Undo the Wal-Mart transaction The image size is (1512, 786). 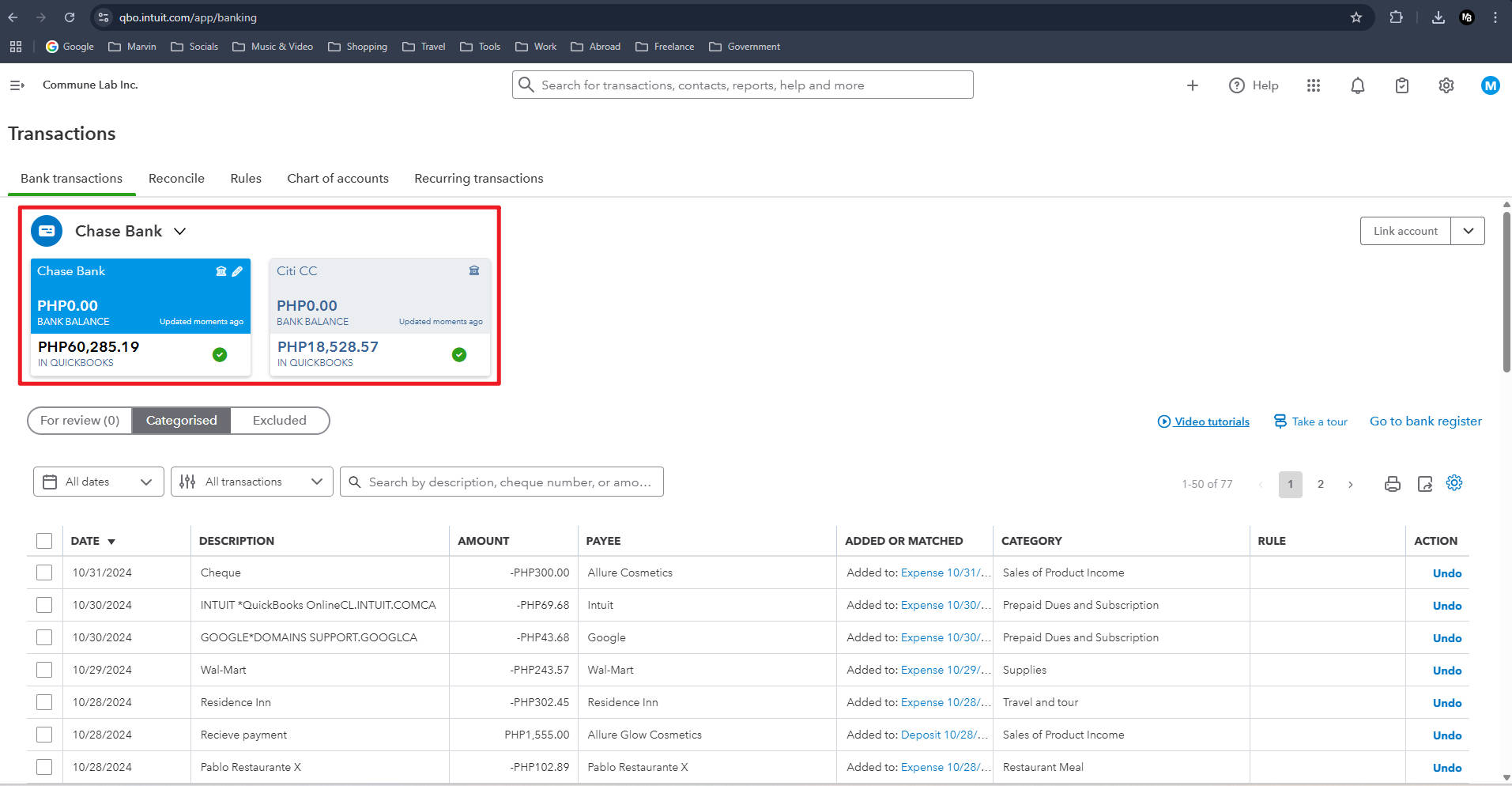1447,671
